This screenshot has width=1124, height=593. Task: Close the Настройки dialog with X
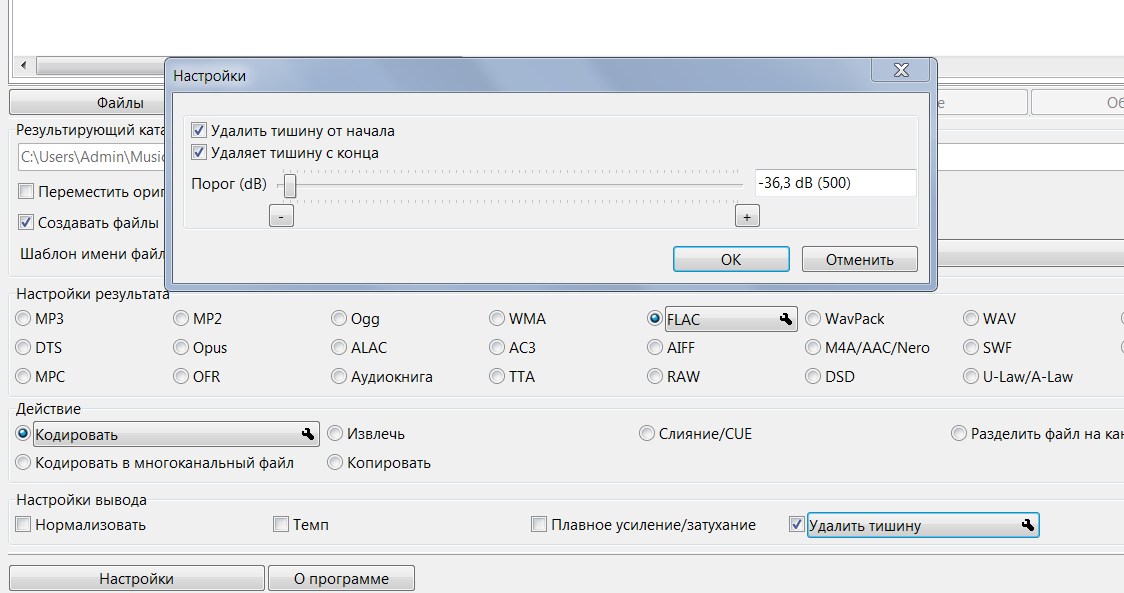click(901, 69)
